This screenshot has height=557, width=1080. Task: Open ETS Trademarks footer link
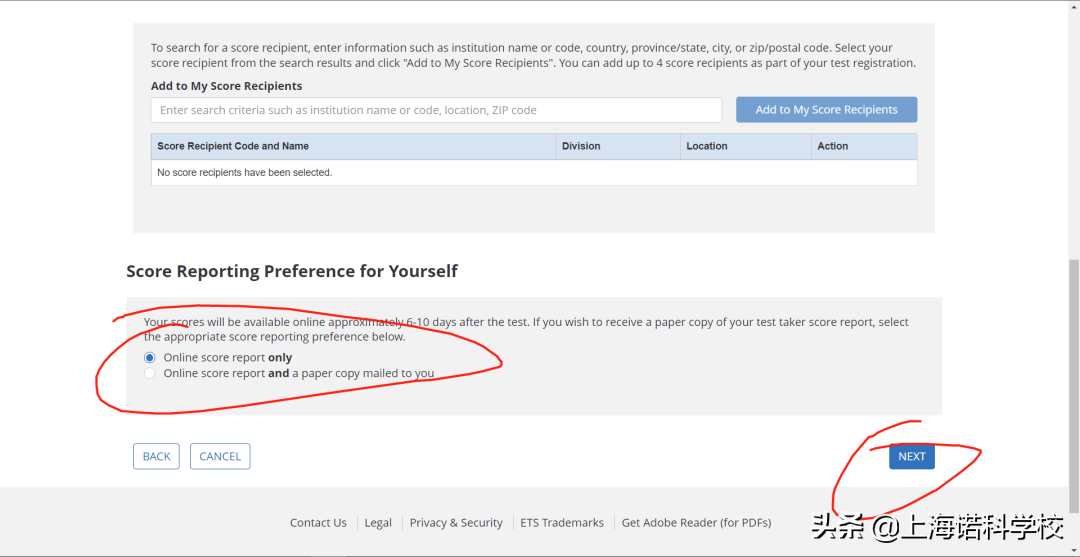[x=562, y=523]
